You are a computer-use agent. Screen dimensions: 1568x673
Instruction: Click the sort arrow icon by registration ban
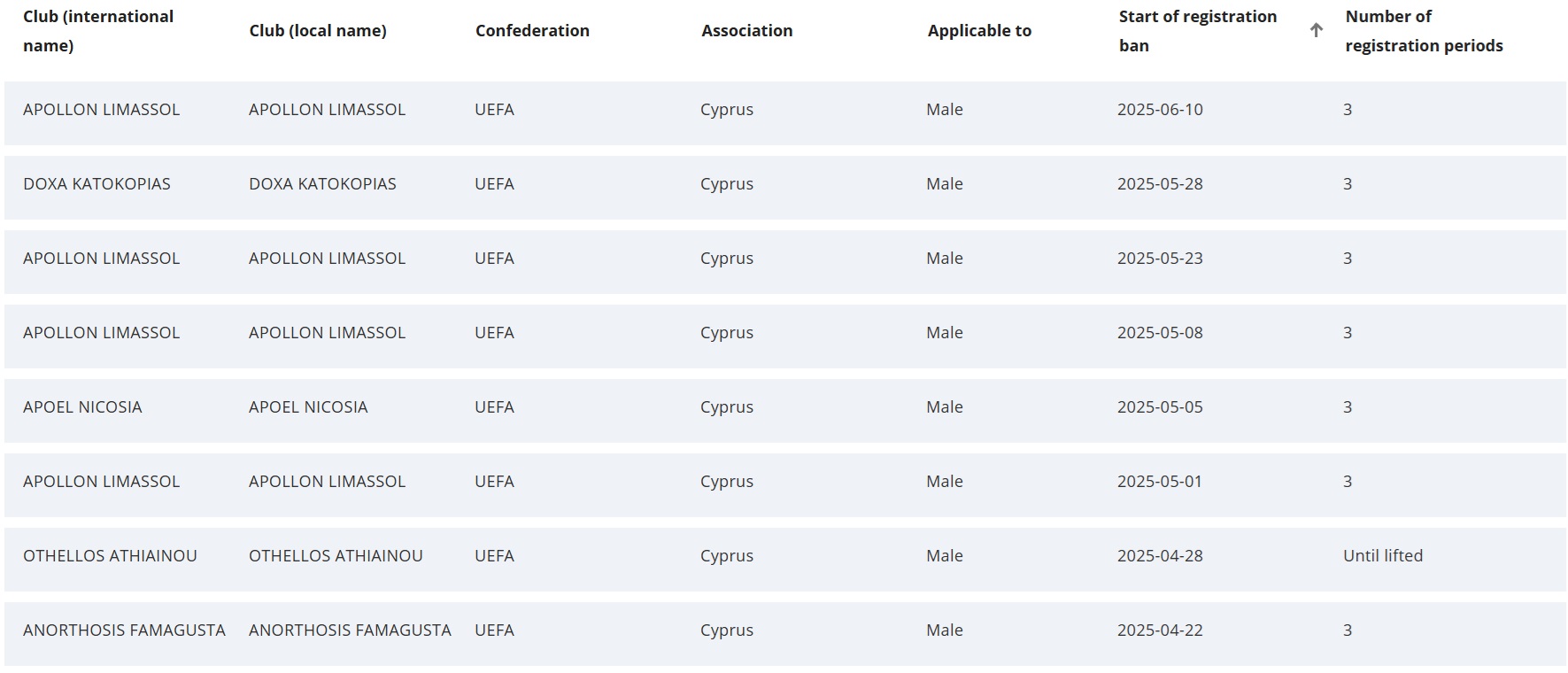tap(1316, 30)
